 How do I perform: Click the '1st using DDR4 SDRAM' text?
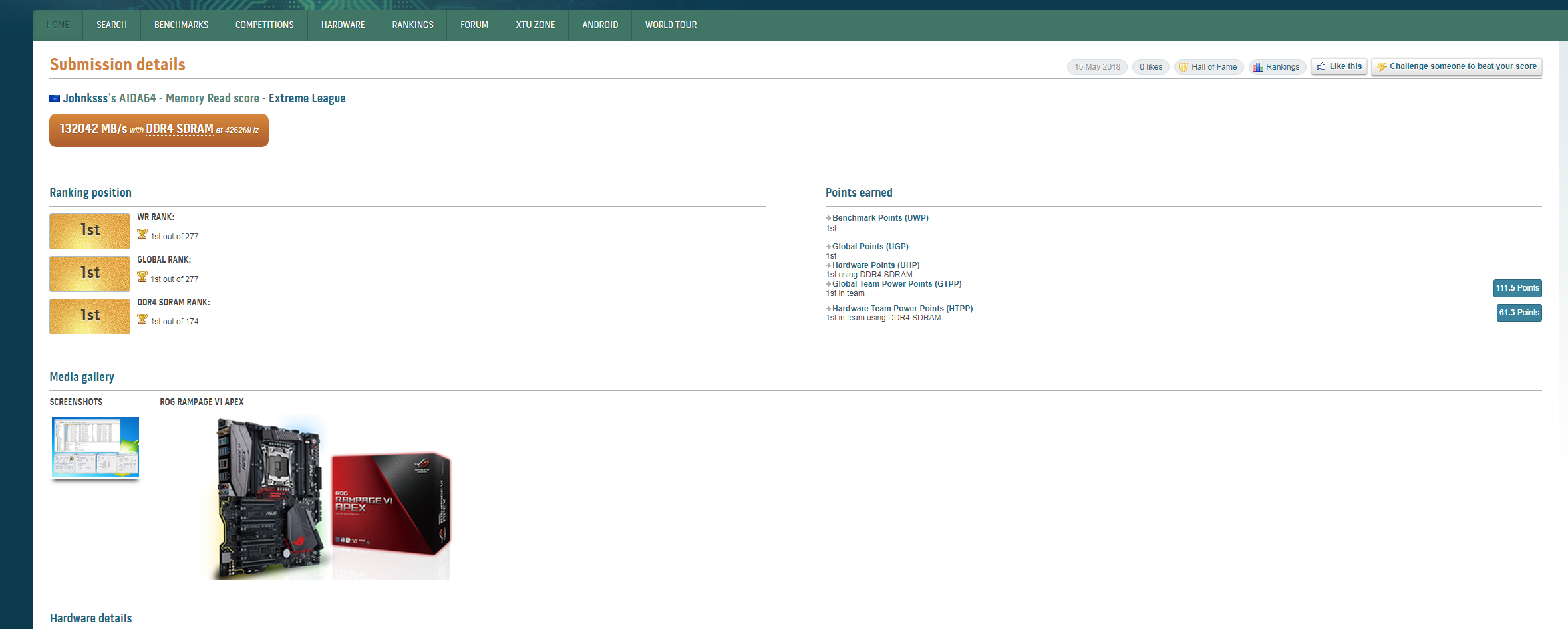(x=869, y=275)
